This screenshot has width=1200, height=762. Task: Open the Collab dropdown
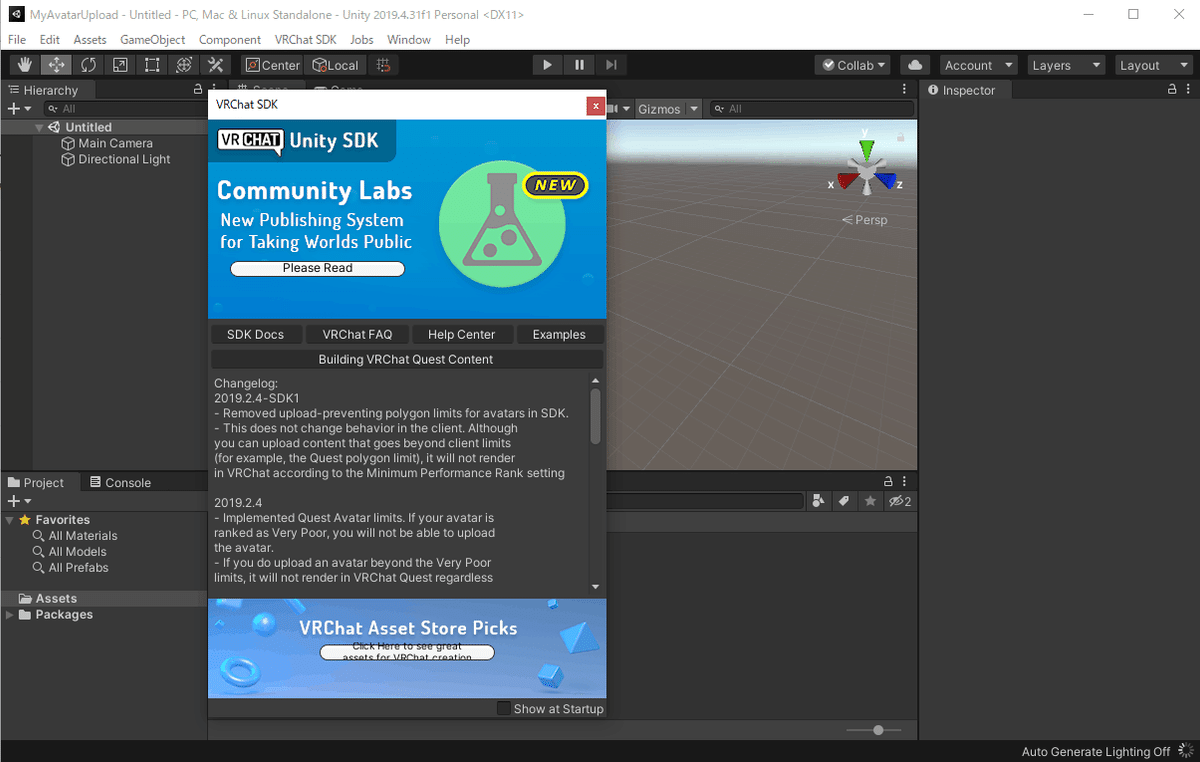(x=853, y=65)
